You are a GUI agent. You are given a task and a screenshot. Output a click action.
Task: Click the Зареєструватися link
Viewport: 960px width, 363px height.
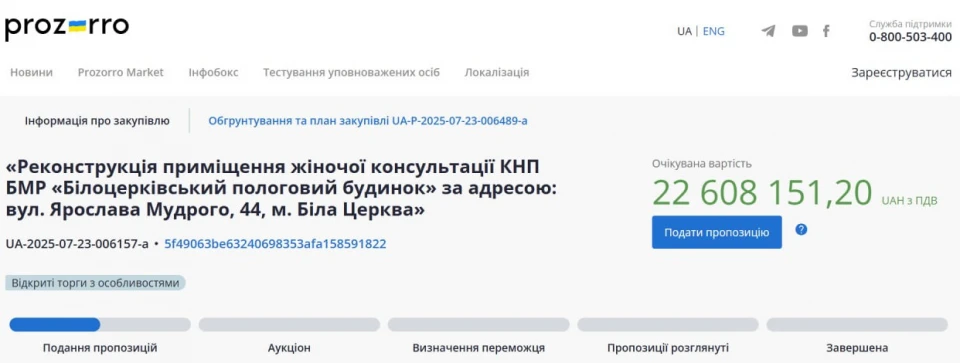pos(901,72)
